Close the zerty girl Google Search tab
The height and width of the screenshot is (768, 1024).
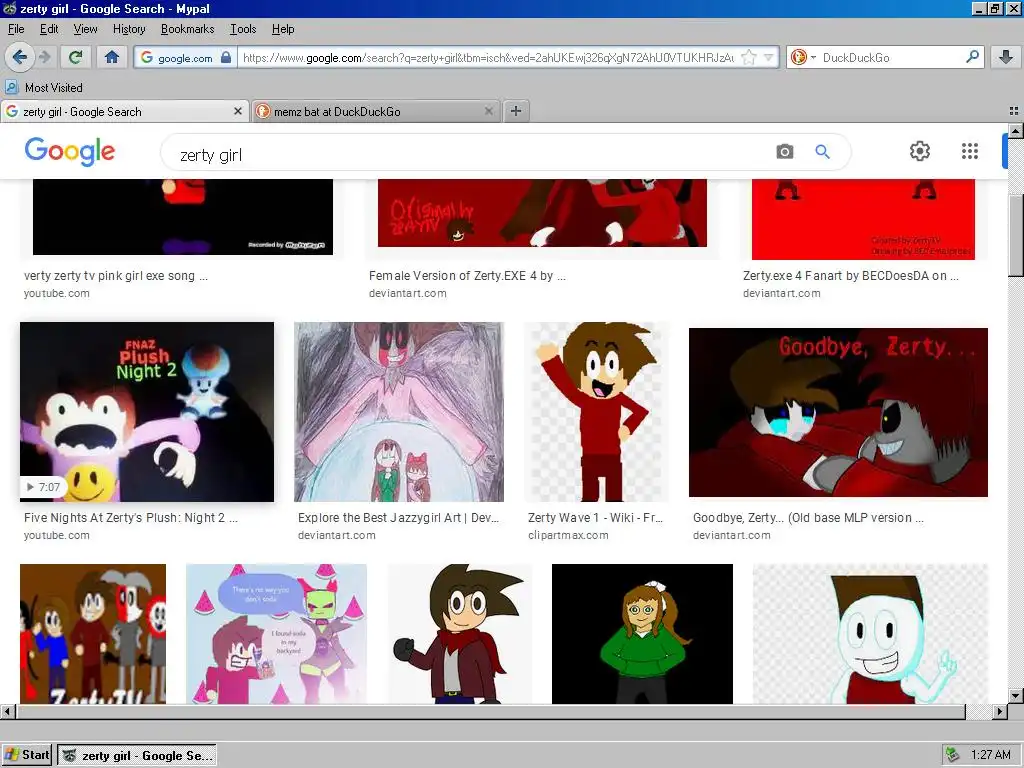point(238,112)
